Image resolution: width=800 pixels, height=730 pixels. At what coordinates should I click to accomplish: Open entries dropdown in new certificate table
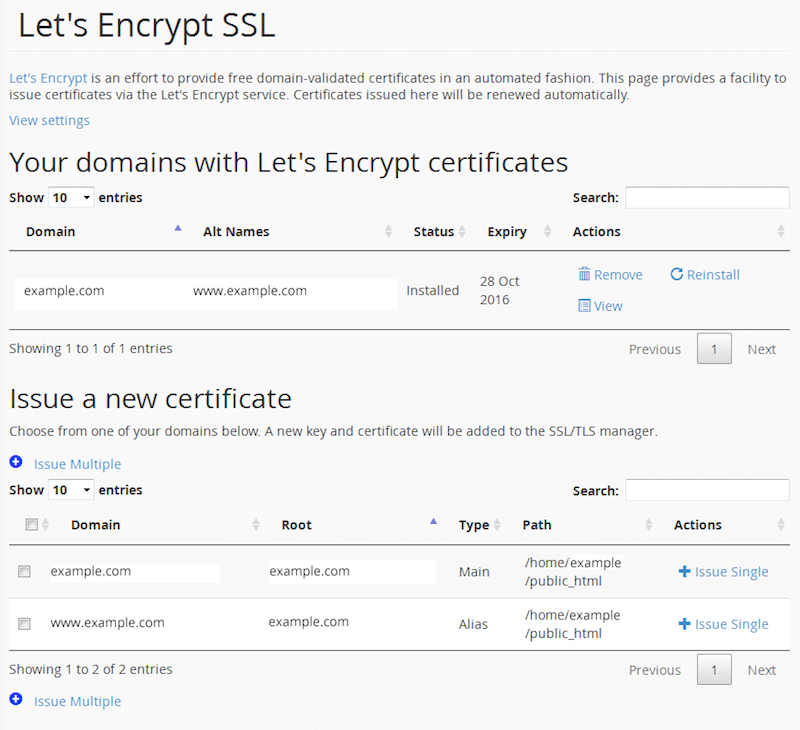(71, 490)
